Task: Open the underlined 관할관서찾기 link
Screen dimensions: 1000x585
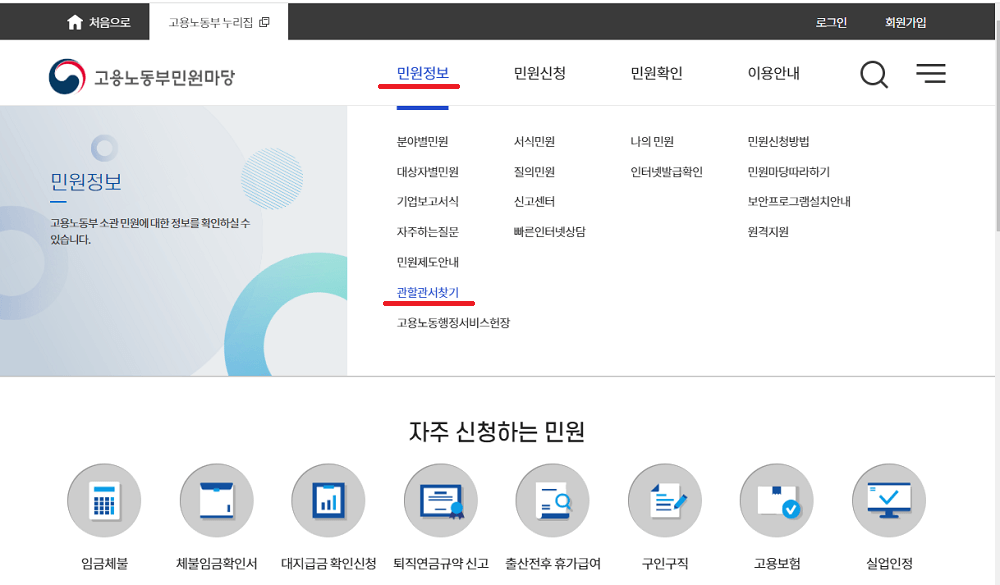Action: (x=428, y=291)
